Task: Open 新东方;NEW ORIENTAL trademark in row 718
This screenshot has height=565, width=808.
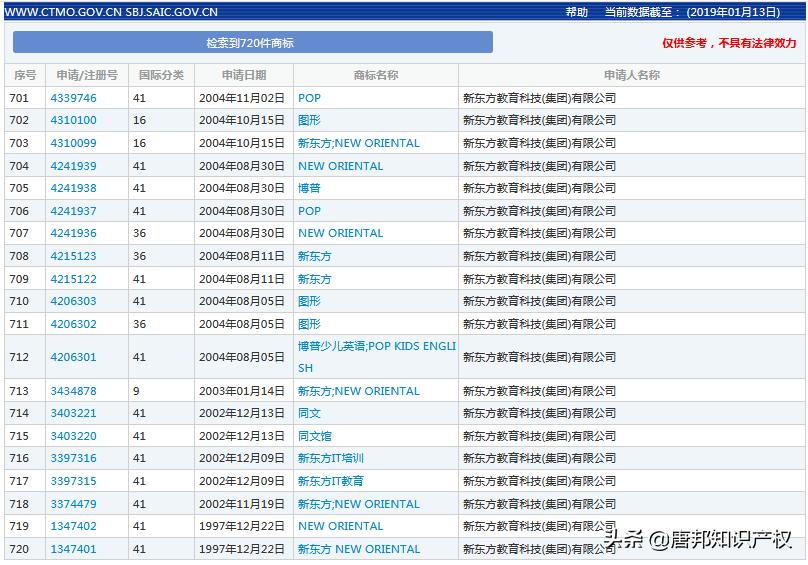Action: pos(359,504)
